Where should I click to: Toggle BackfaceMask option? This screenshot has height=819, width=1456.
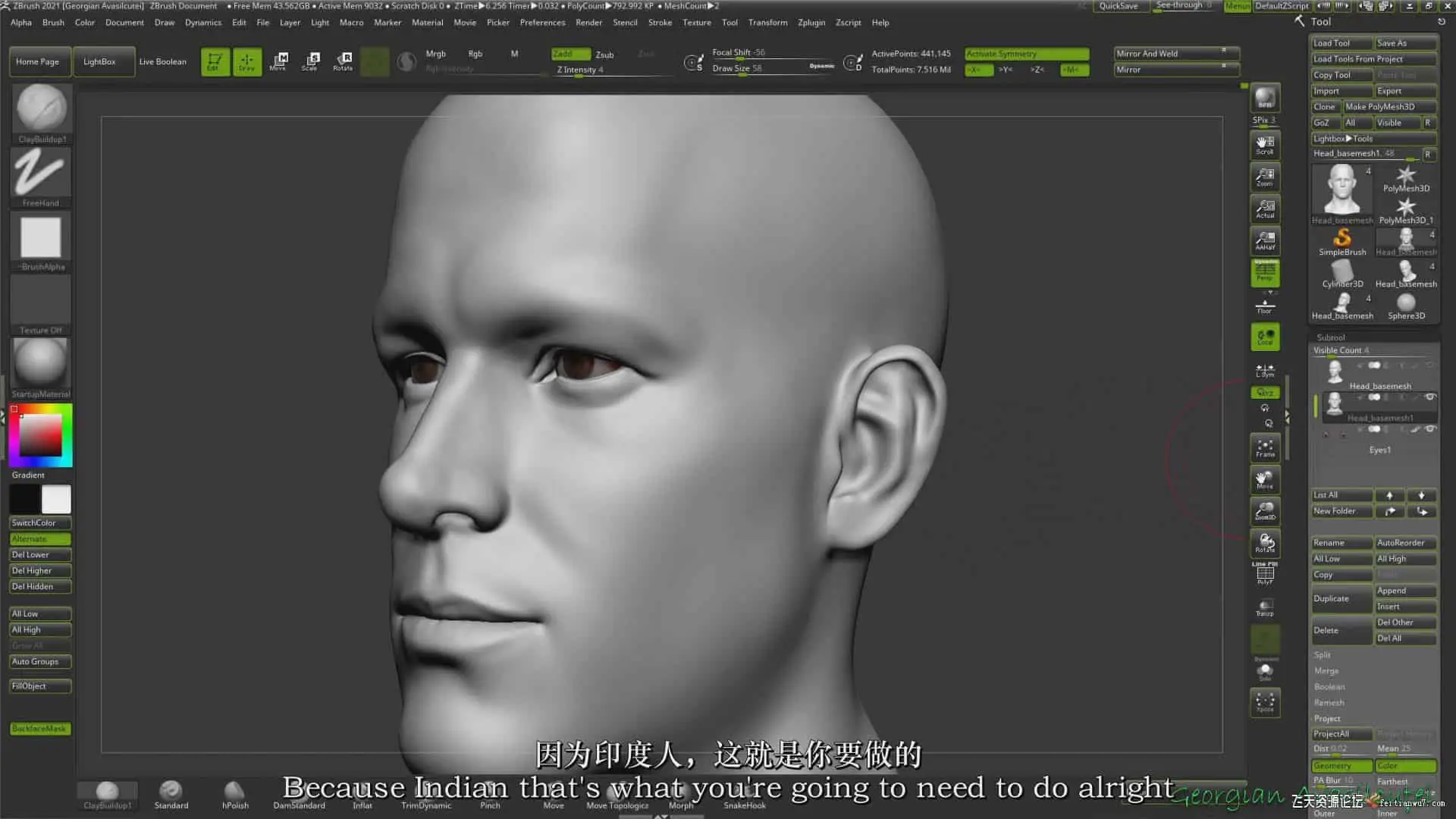click(40, 729)
